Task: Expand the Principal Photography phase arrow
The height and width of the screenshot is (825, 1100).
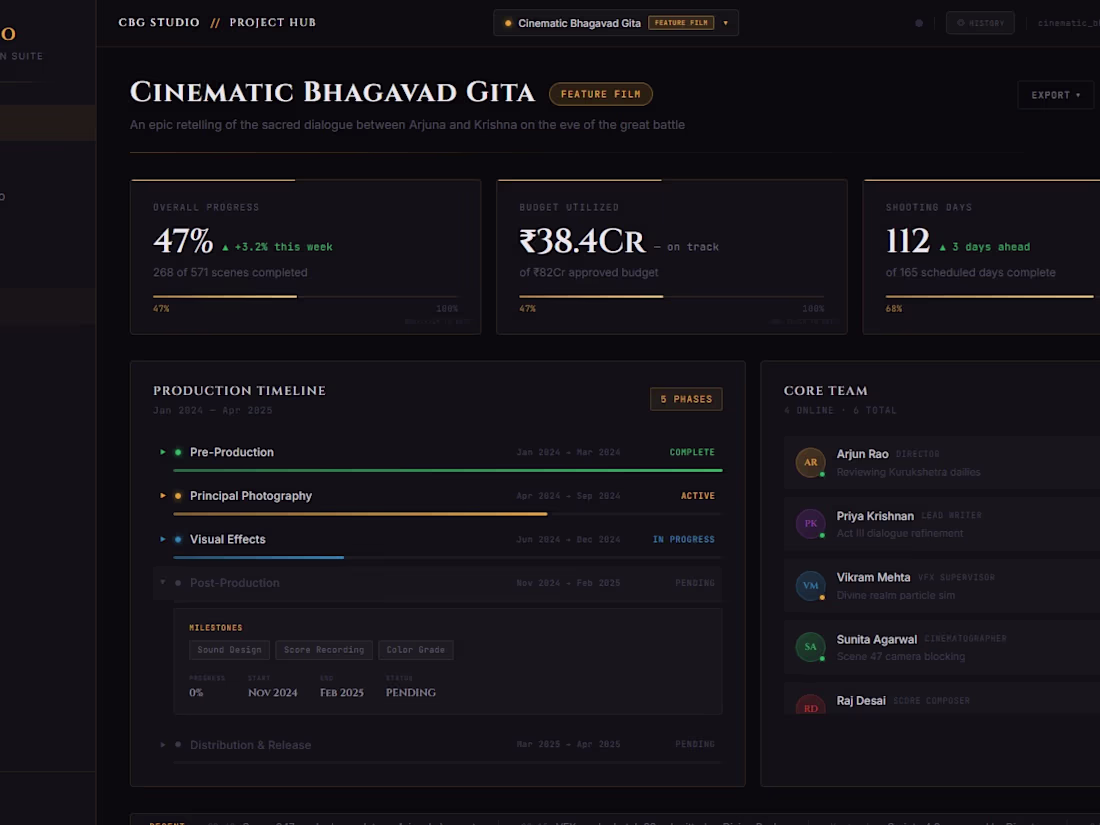Action: (163, 496)
